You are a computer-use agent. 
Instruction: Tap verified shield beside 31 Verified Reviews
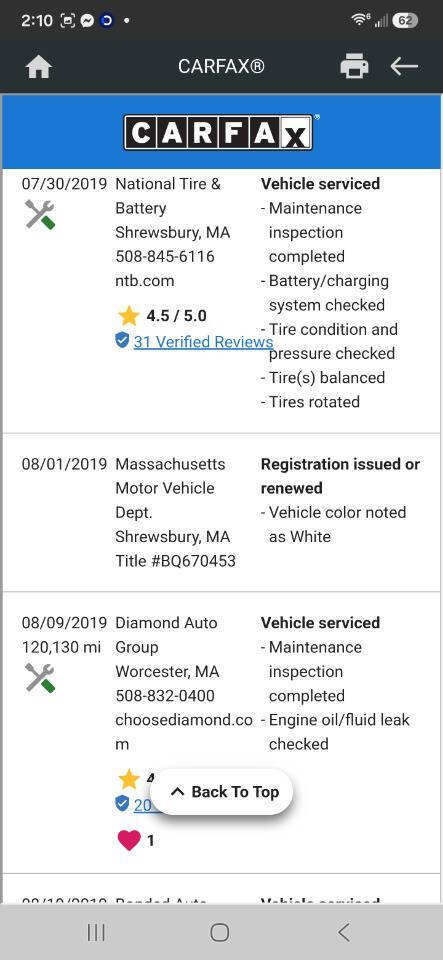[x=122, y=341]
